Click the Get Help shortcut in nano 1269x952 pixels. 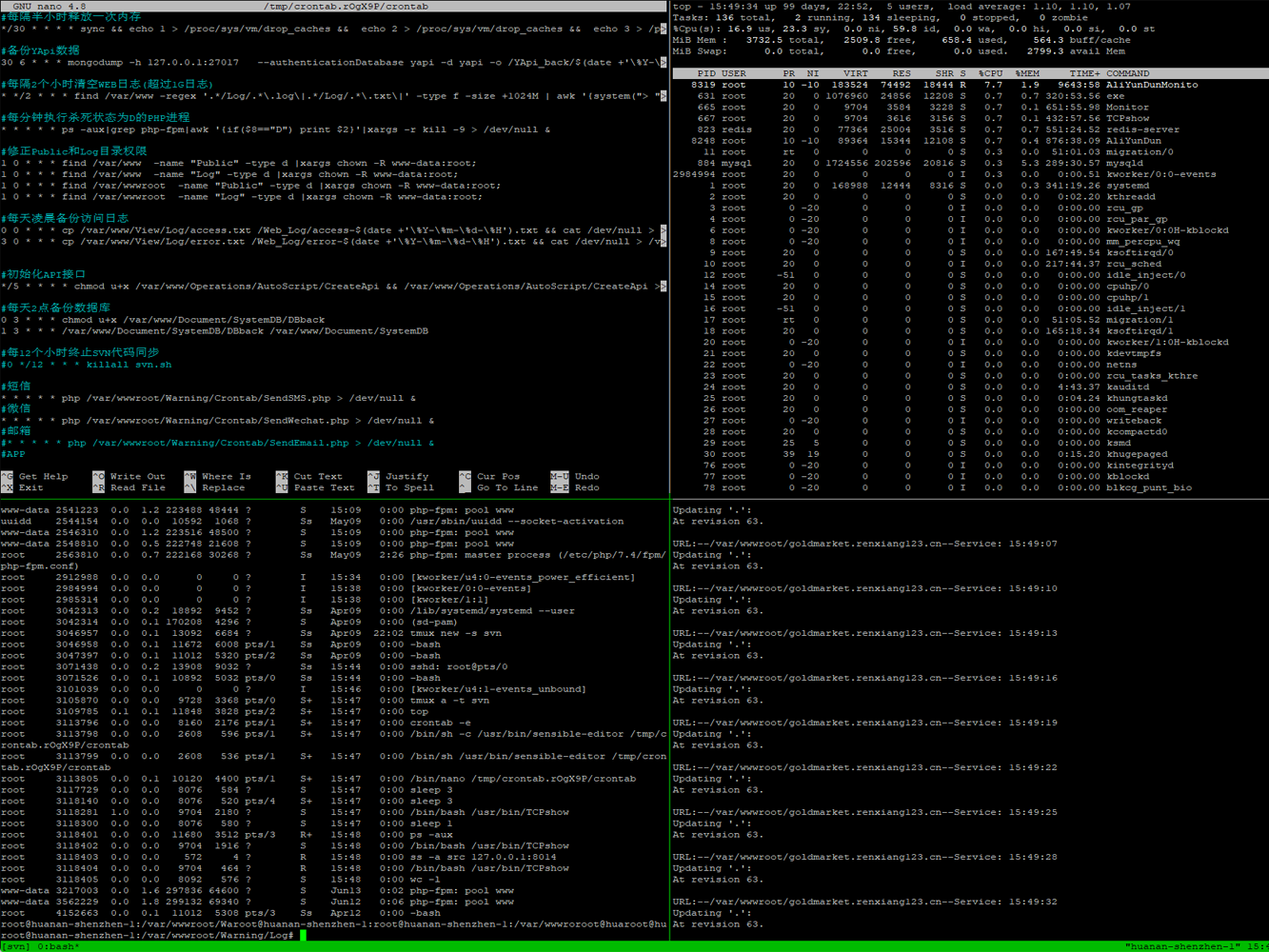[x=43, y=476]
